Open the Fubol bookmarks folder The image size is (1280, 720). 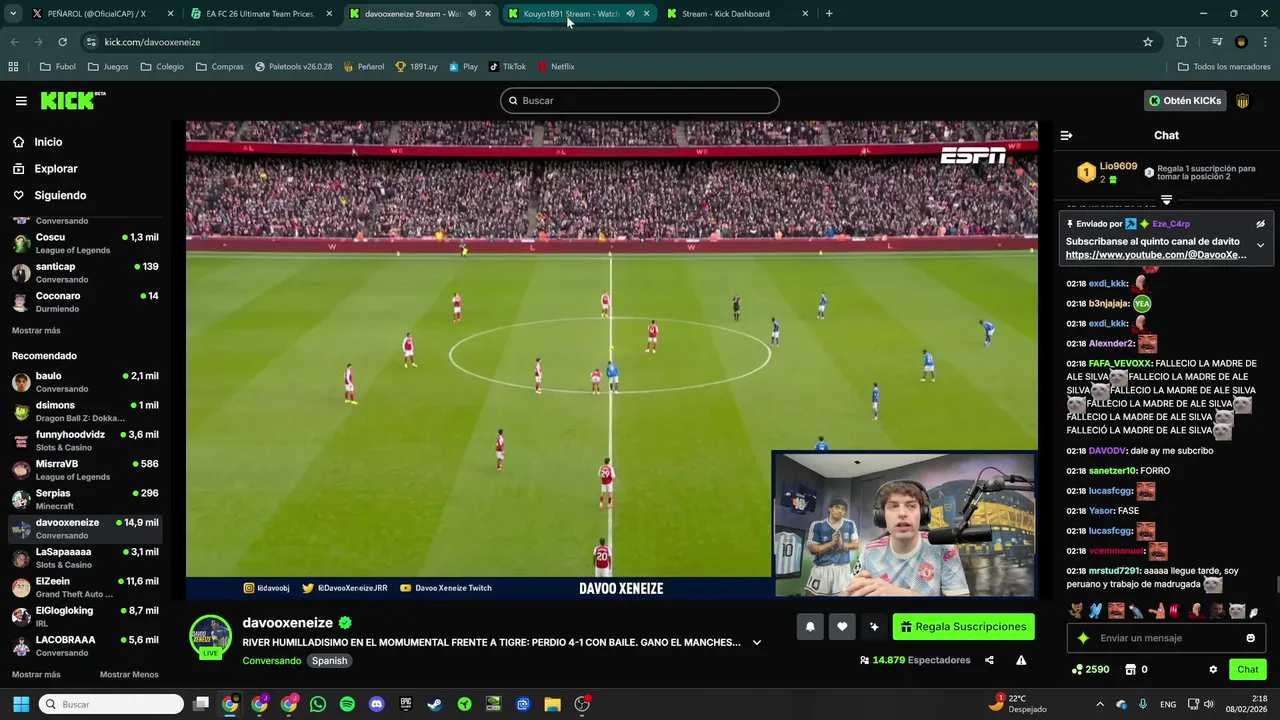(x=57, y=67)
